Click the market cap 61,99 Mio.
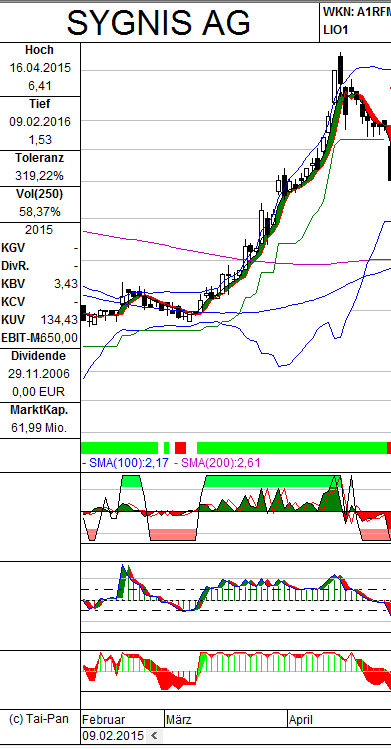Viewport: 391px width, 749px height. [40, 428]
